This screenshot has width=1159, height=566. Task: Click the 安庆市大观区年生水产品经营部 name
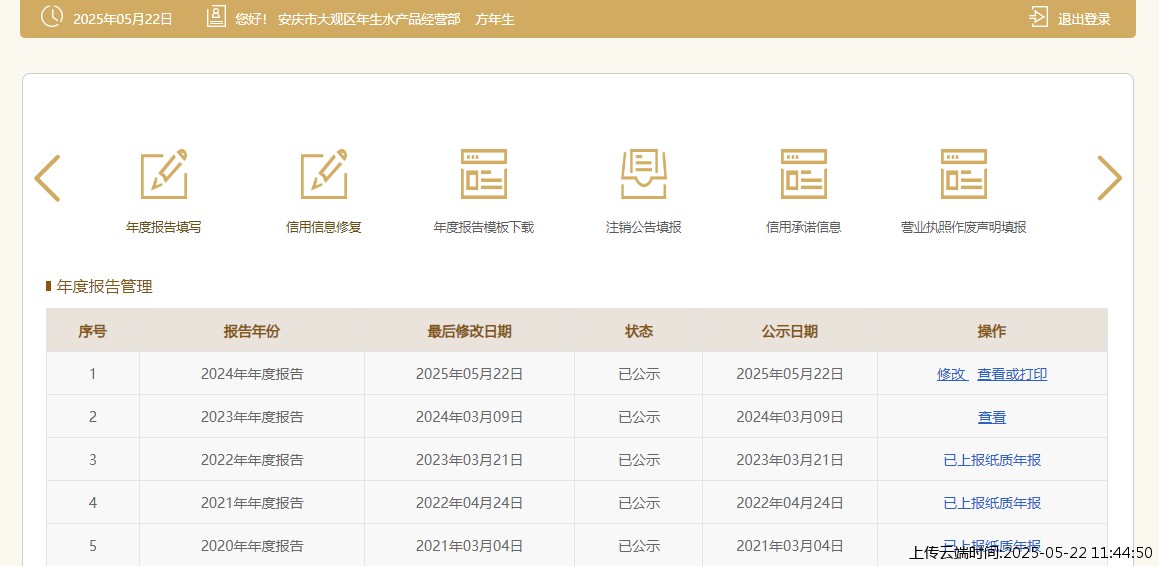(369, 19)
